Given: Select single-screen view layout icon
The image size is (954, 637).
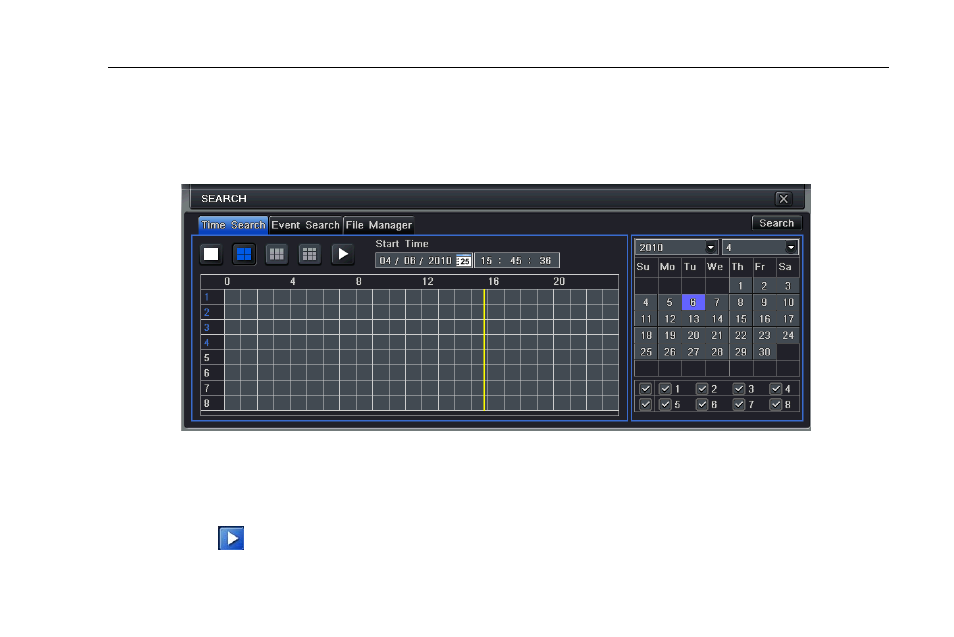Looking at the screenshot, I should coord(211,254).
